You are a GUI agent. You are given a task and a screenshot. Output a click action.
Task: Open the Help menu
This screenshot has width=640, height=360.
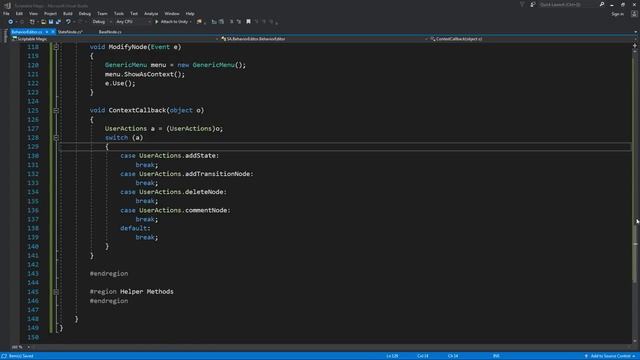tap(190, 13)
